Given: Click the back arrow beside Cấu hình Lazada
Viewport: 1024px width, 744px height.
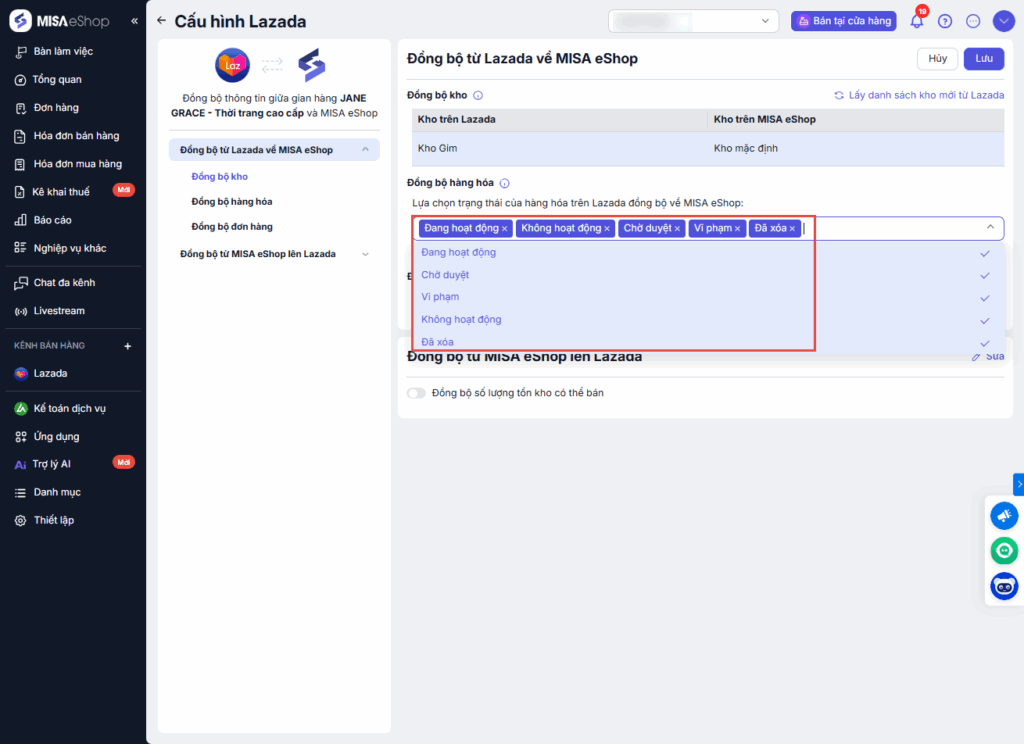Looking at the screenshot, I should point(161,20).
